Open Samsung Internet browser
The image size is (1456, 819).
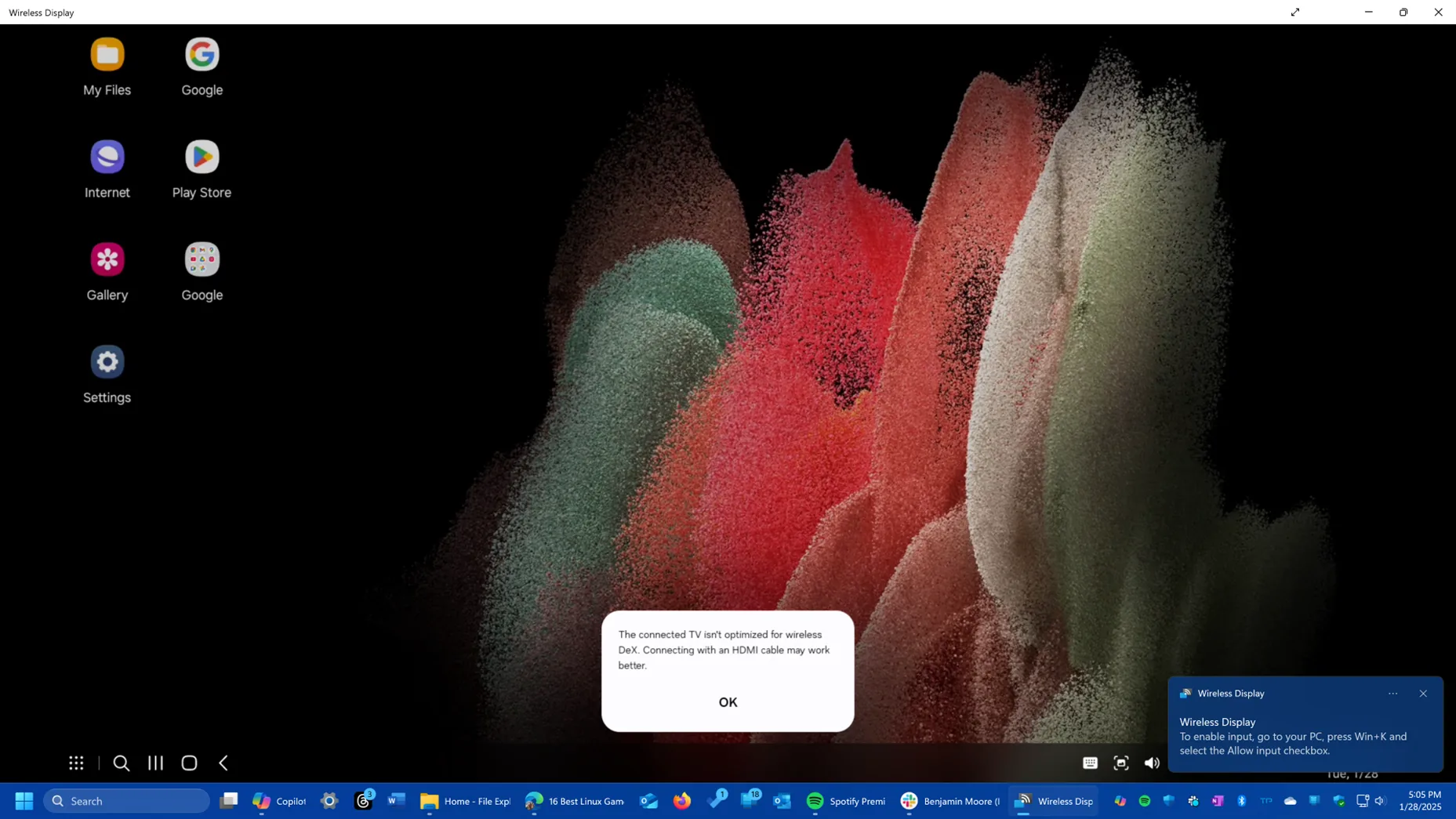coord(107,157)
